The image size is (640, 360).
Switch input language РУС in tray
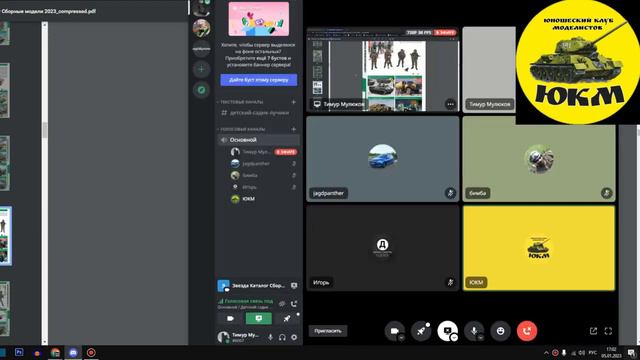click(x=593, y=353)
